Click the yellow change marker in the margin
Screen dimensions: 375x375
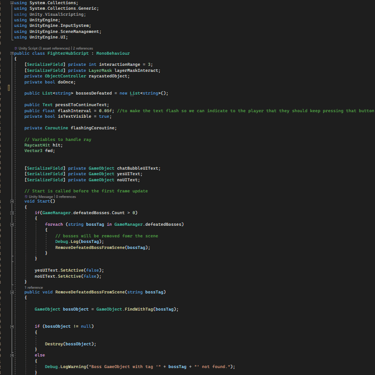point(9,88)
